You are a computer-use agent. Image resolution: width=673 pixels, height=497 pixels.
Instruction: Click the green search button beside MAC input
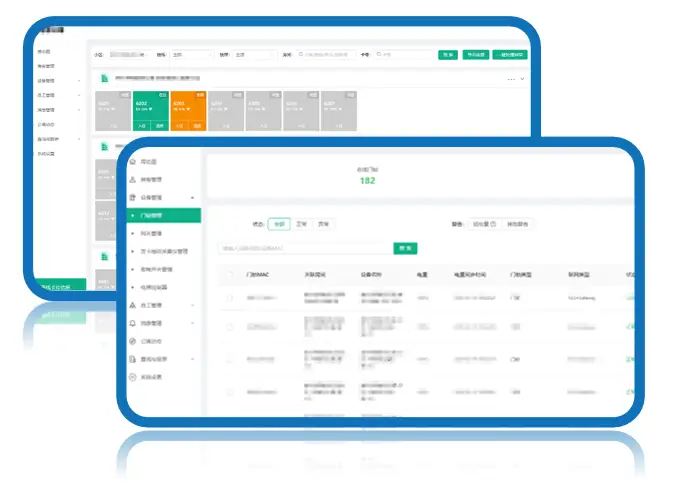click(405, 247)
